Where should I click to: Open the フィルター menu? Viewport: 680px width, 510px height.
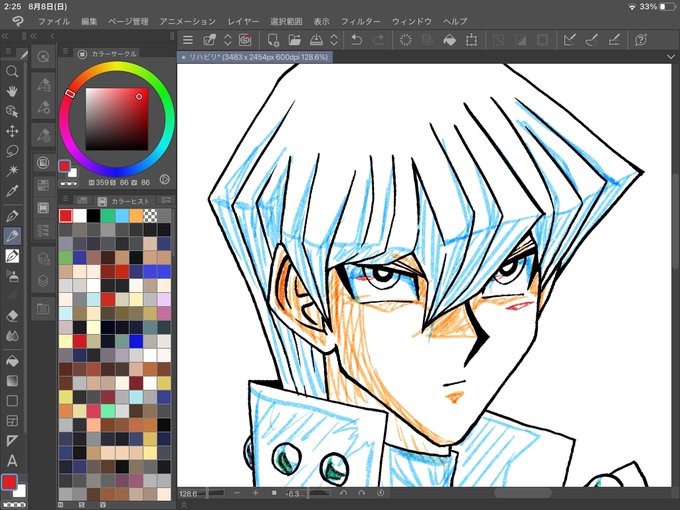(x=360, y=21)
